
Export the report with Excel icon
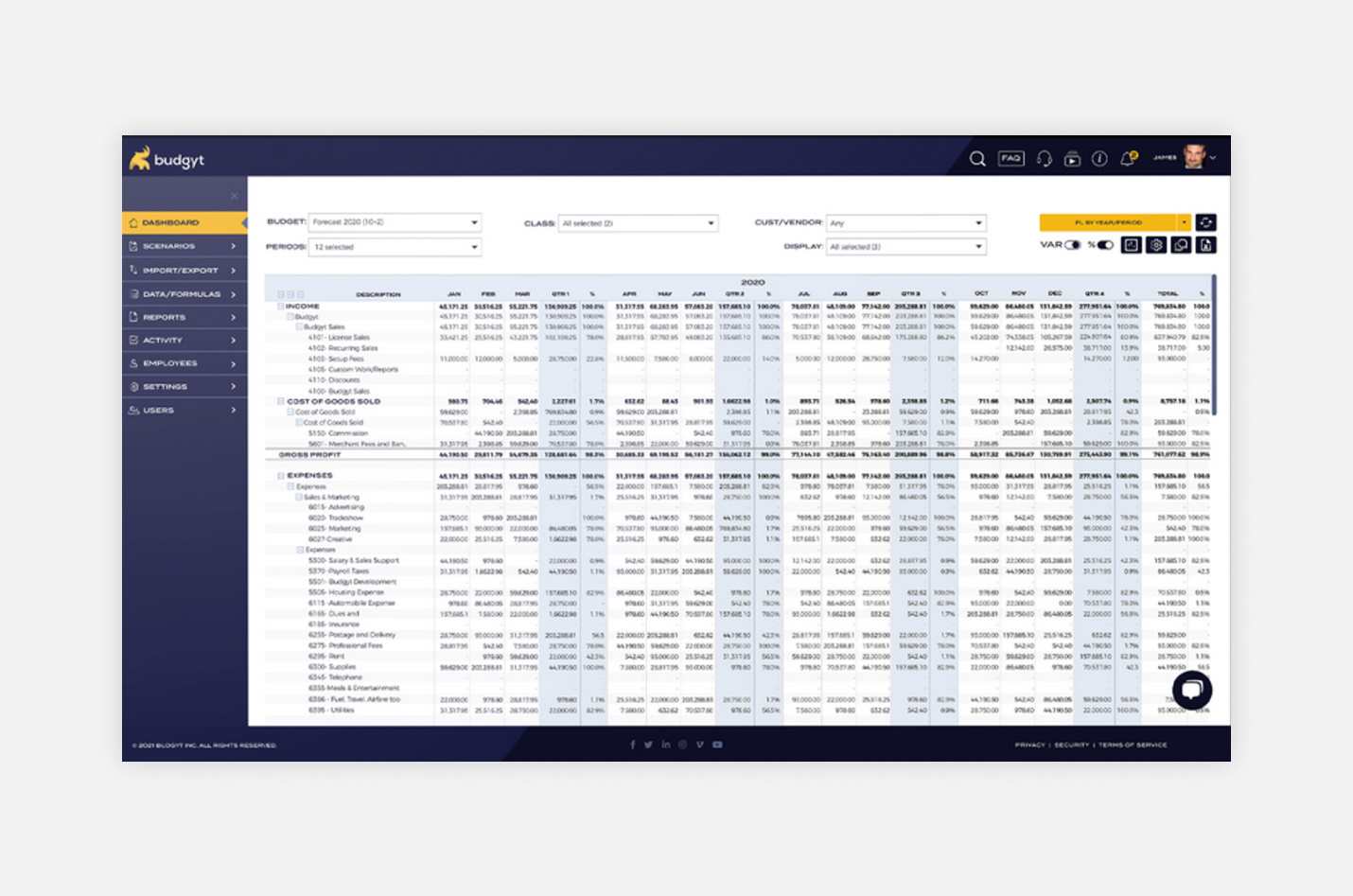(1205, 246)
